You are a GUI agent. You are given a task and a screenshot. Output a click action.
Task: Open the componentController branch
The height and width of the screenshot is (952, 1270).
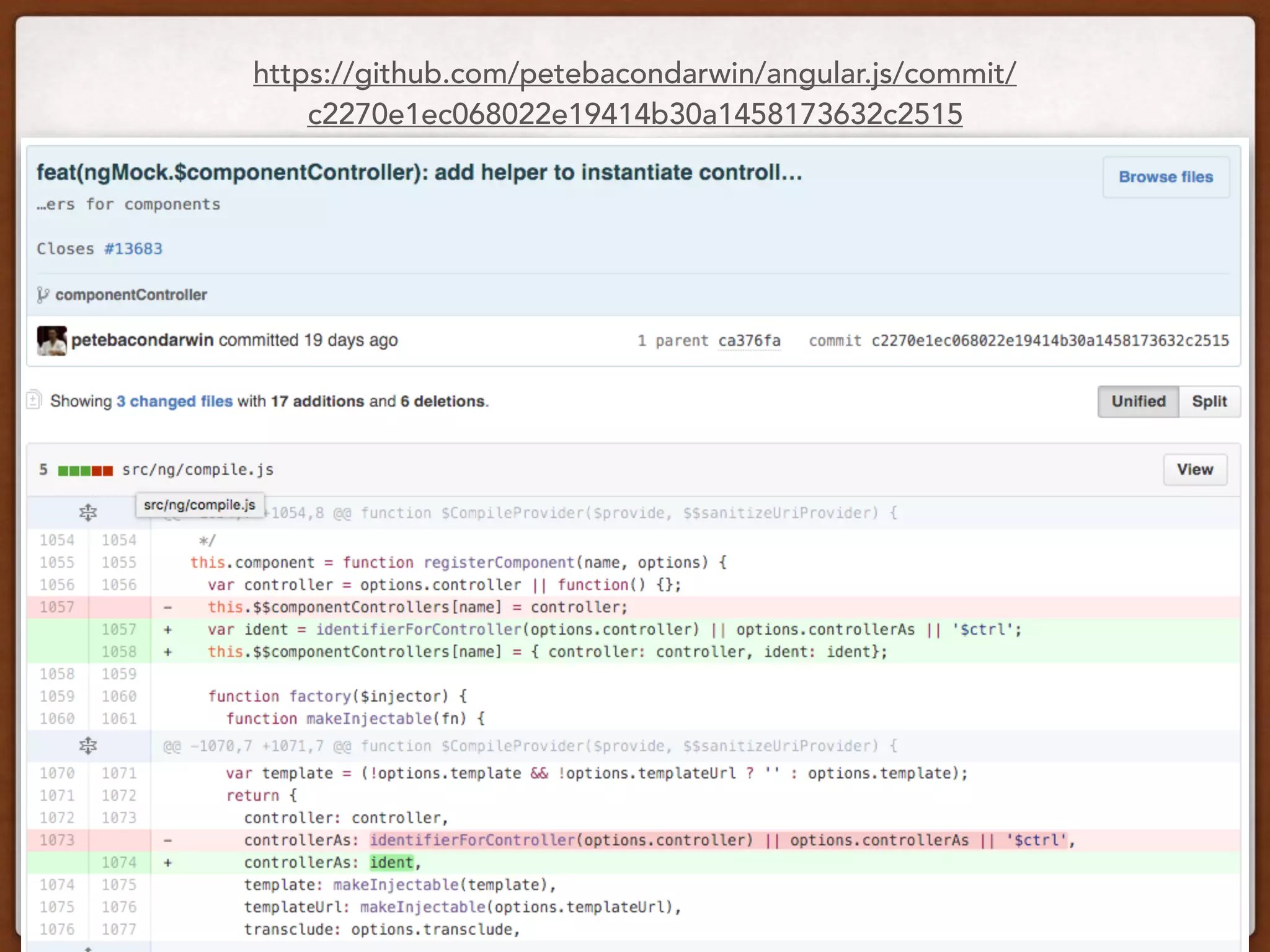coord(131,295)
